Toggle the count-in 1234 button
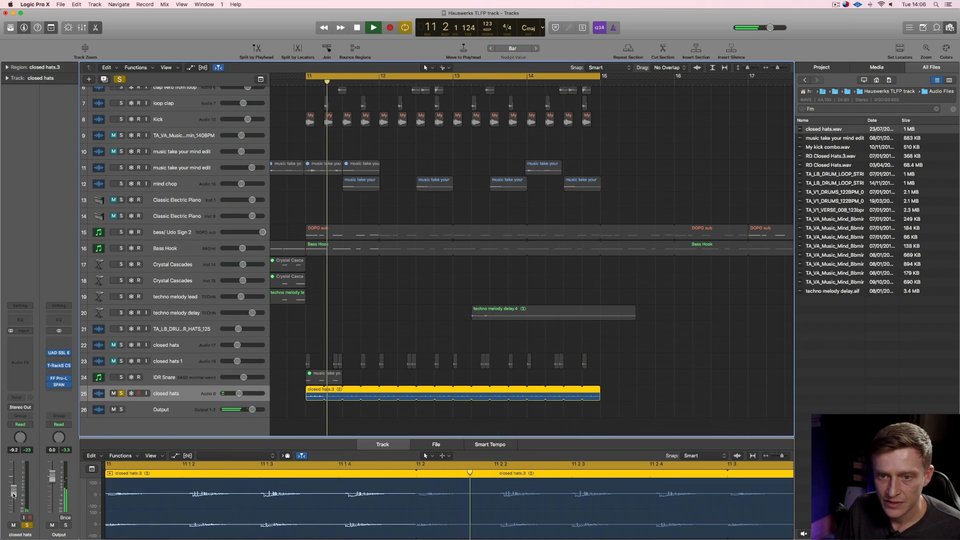Image resolution: width=960 pixels, height=540 pixels. (599, 28)
